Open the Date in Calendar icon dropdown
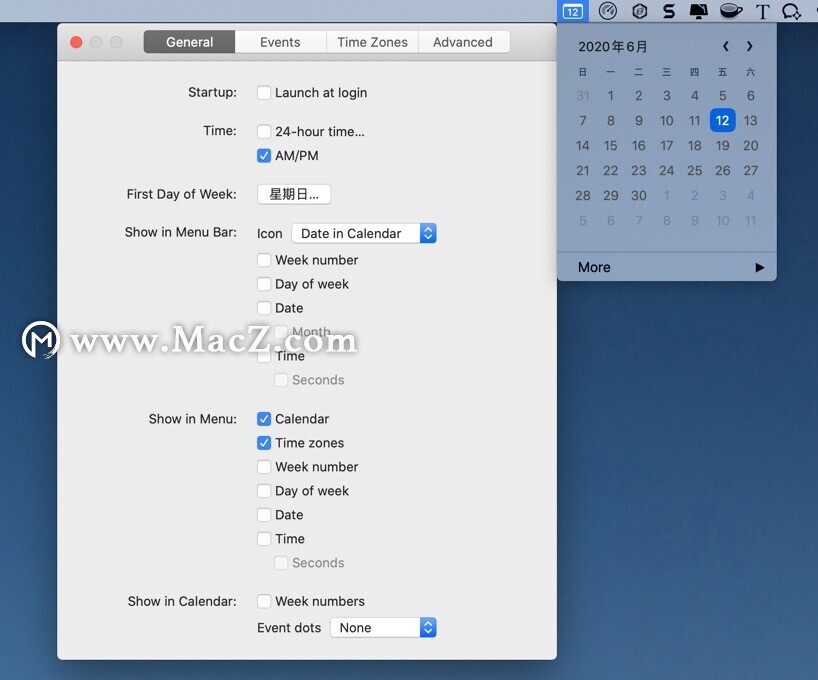This screenshot has width=818, height=680. click(x=364, y=233)
